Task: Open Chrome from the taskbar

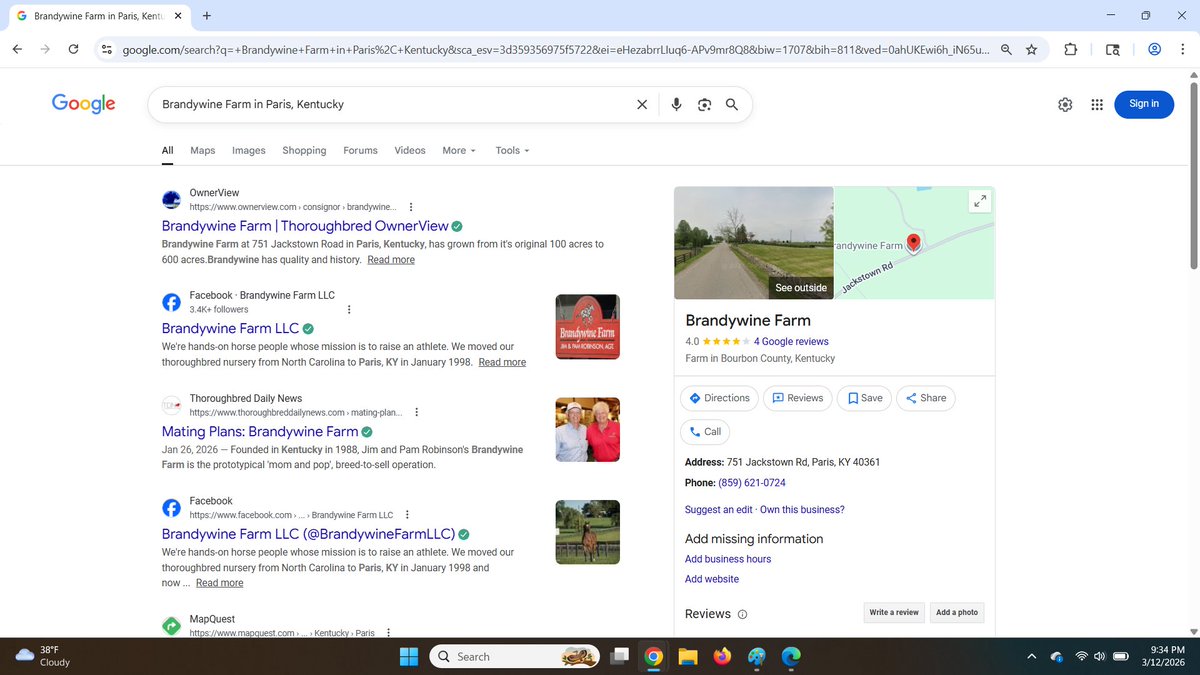Action: (653, 656)
